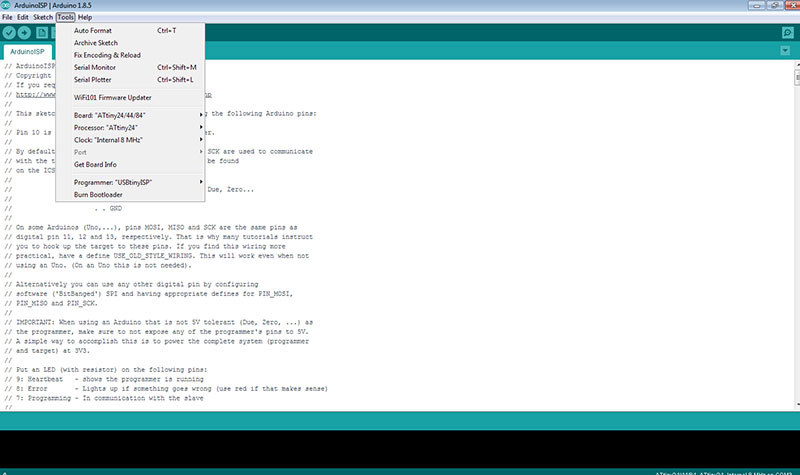Expand the Programmer "USBtinyISP" submenu
This screenshot has width=800, height=475.
point(130,182)
